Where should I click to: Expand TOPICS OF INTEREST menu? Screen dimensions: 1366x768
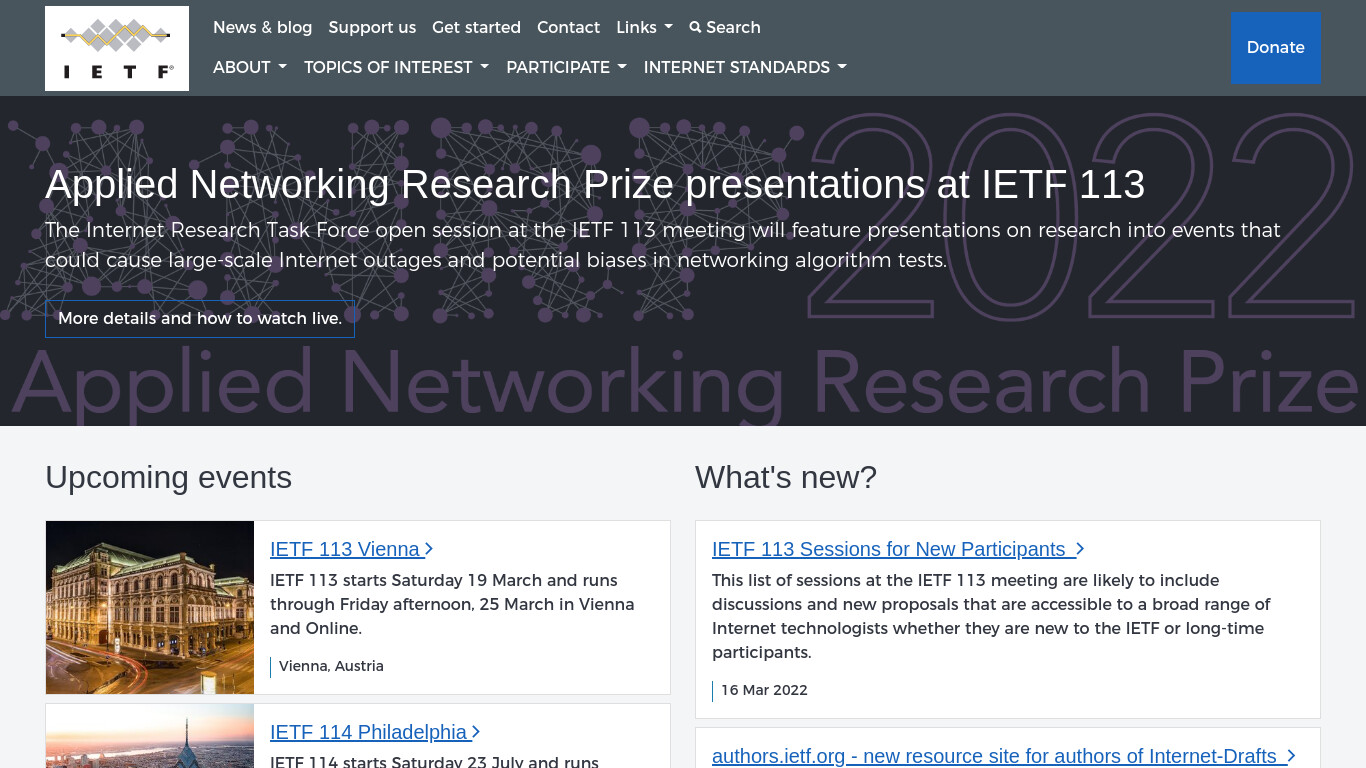396,67
